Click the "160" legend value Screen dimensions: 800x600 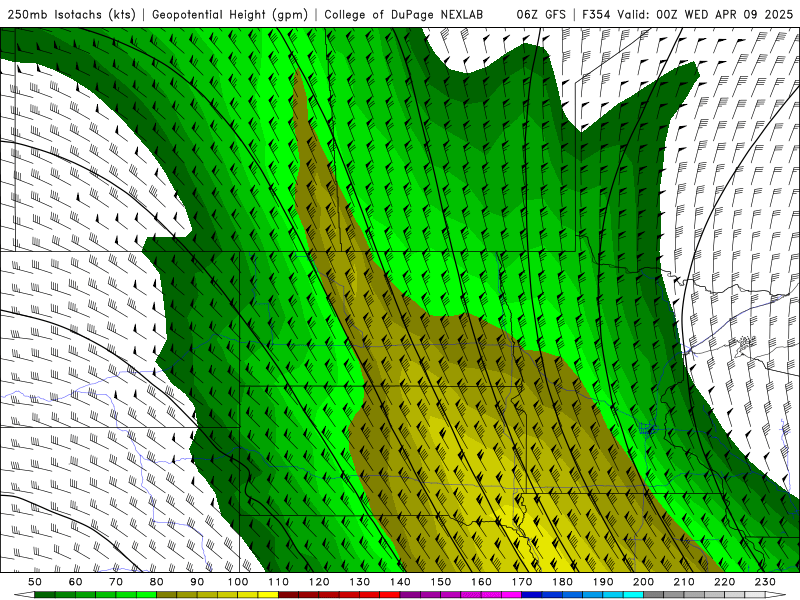coord(481,582)
